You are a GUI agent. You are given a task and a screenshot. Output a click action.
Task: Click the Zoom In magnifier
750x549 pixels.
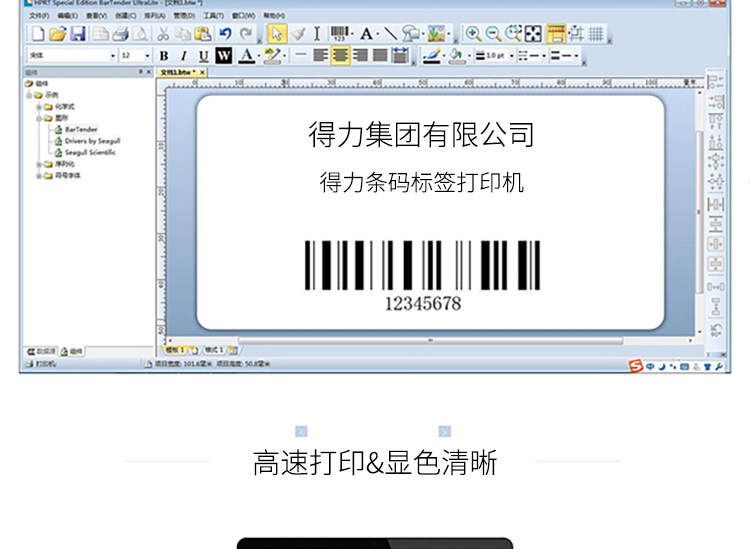coord(473,33)
